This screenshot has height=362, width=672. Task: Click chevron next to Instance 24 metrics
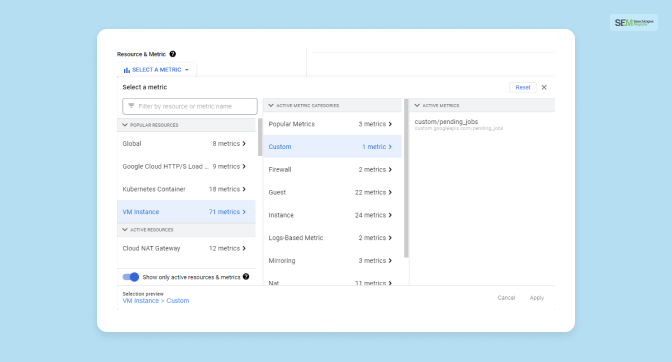[x=390, y=215]
